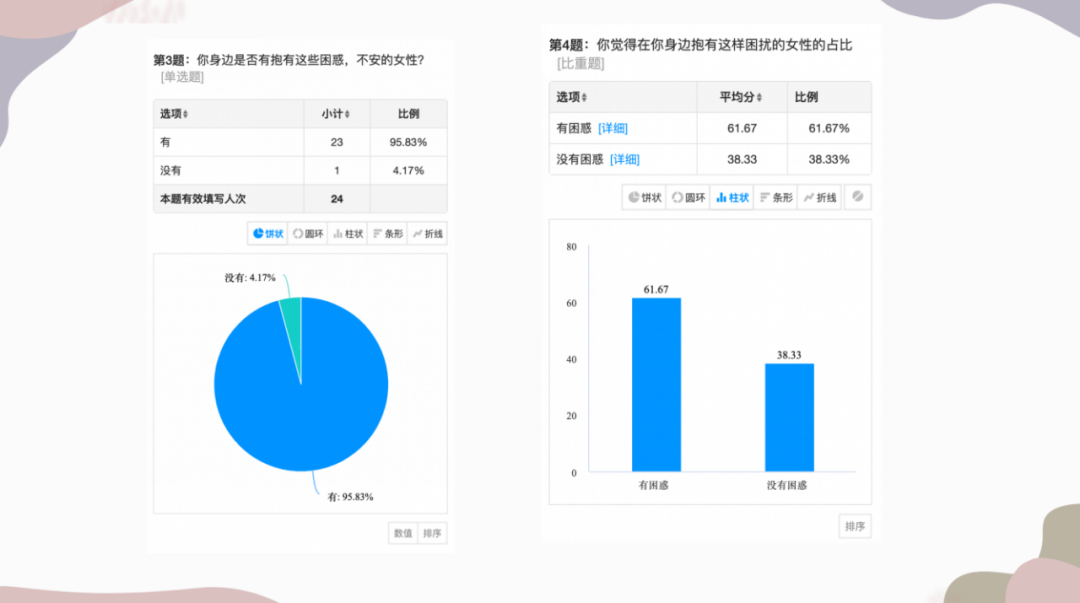Click the 第4题 question title
This screenshot has height=603, width=1080.
click(700, 45)
